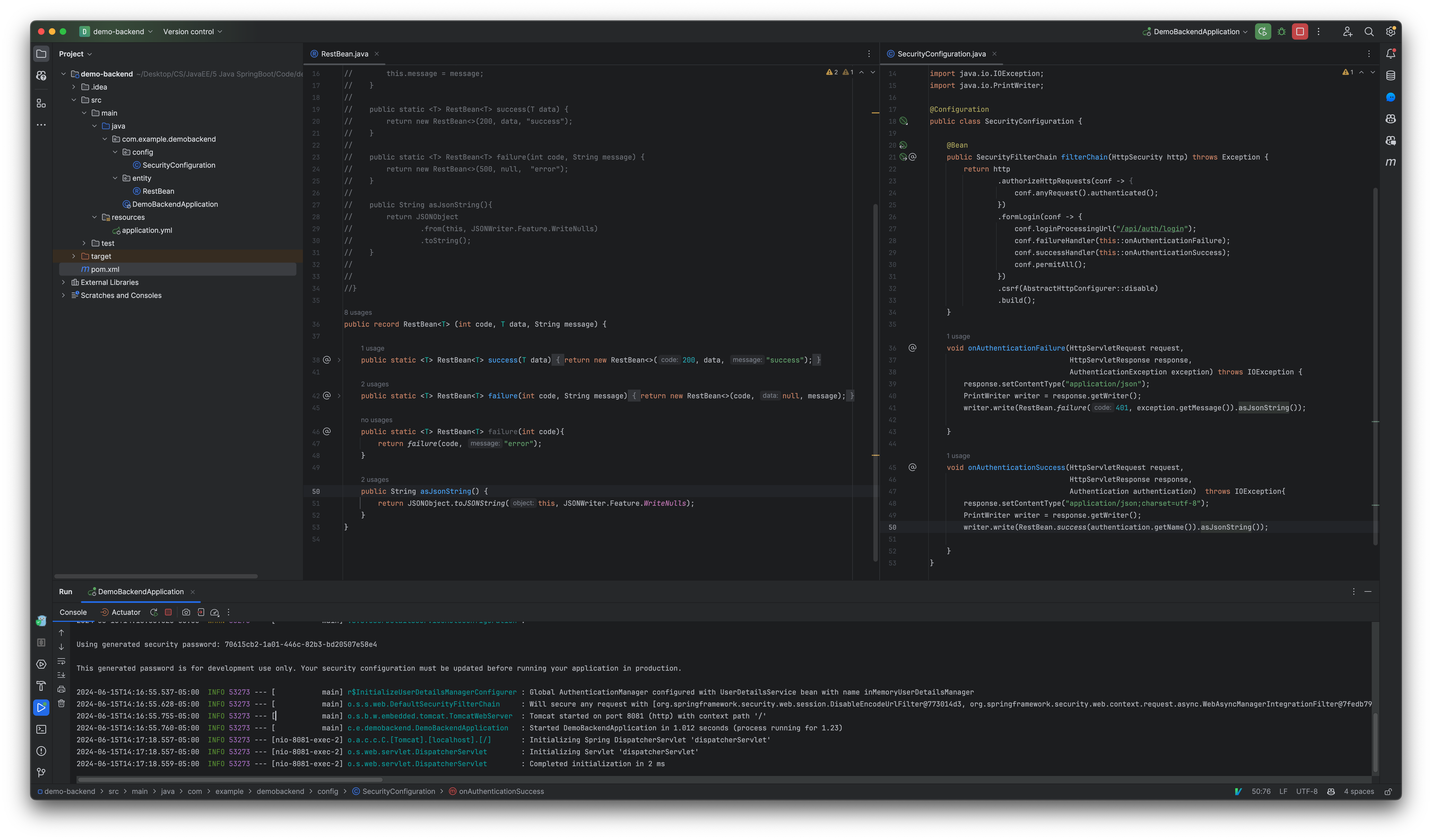The width and height of the screenshot is (1432, 840).
Task: Open the Database tool window
Action: click(1390, 74)
